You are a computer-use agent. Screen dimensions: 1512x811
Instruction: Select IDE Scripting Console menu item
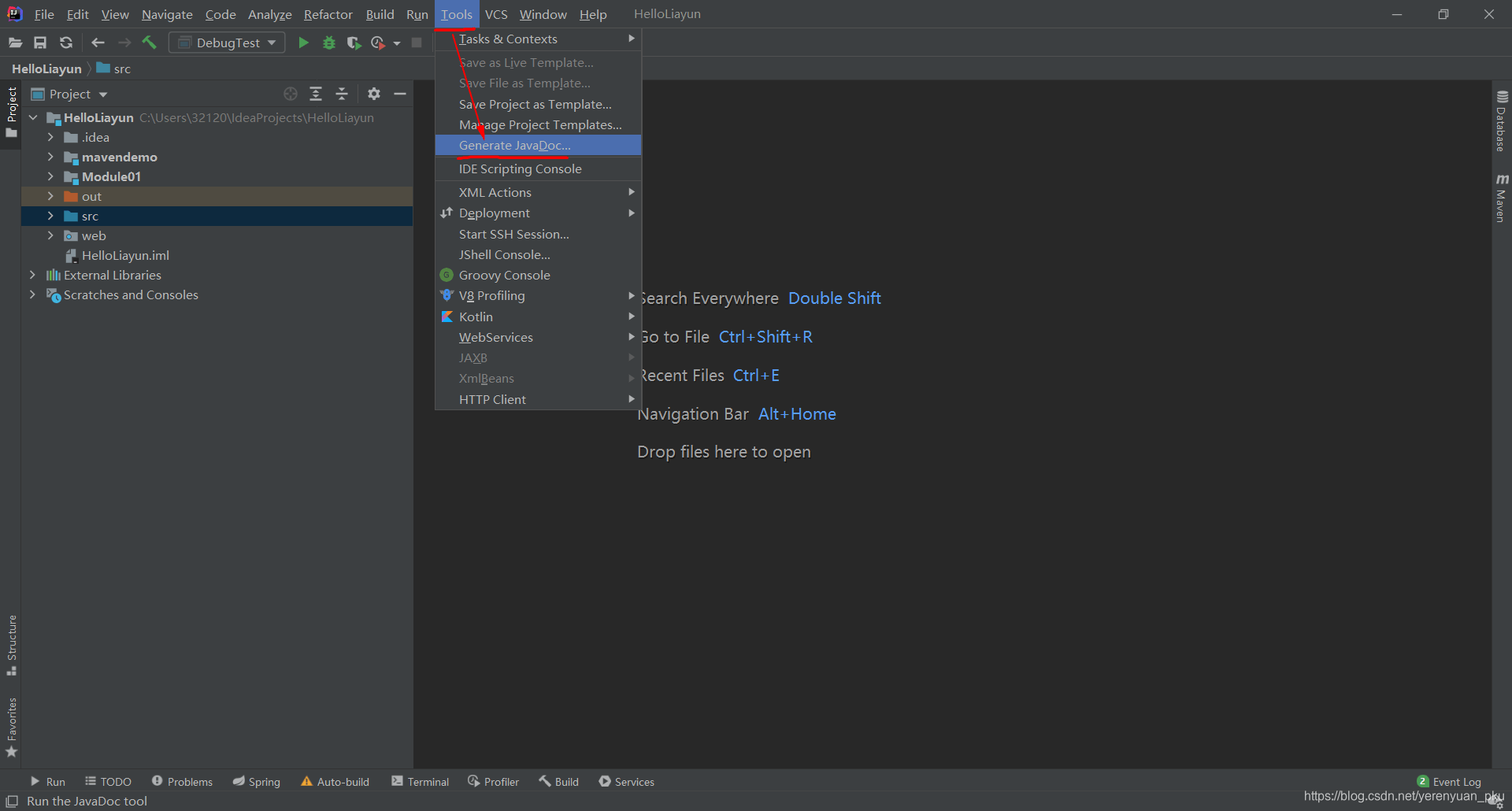[538, 168]
